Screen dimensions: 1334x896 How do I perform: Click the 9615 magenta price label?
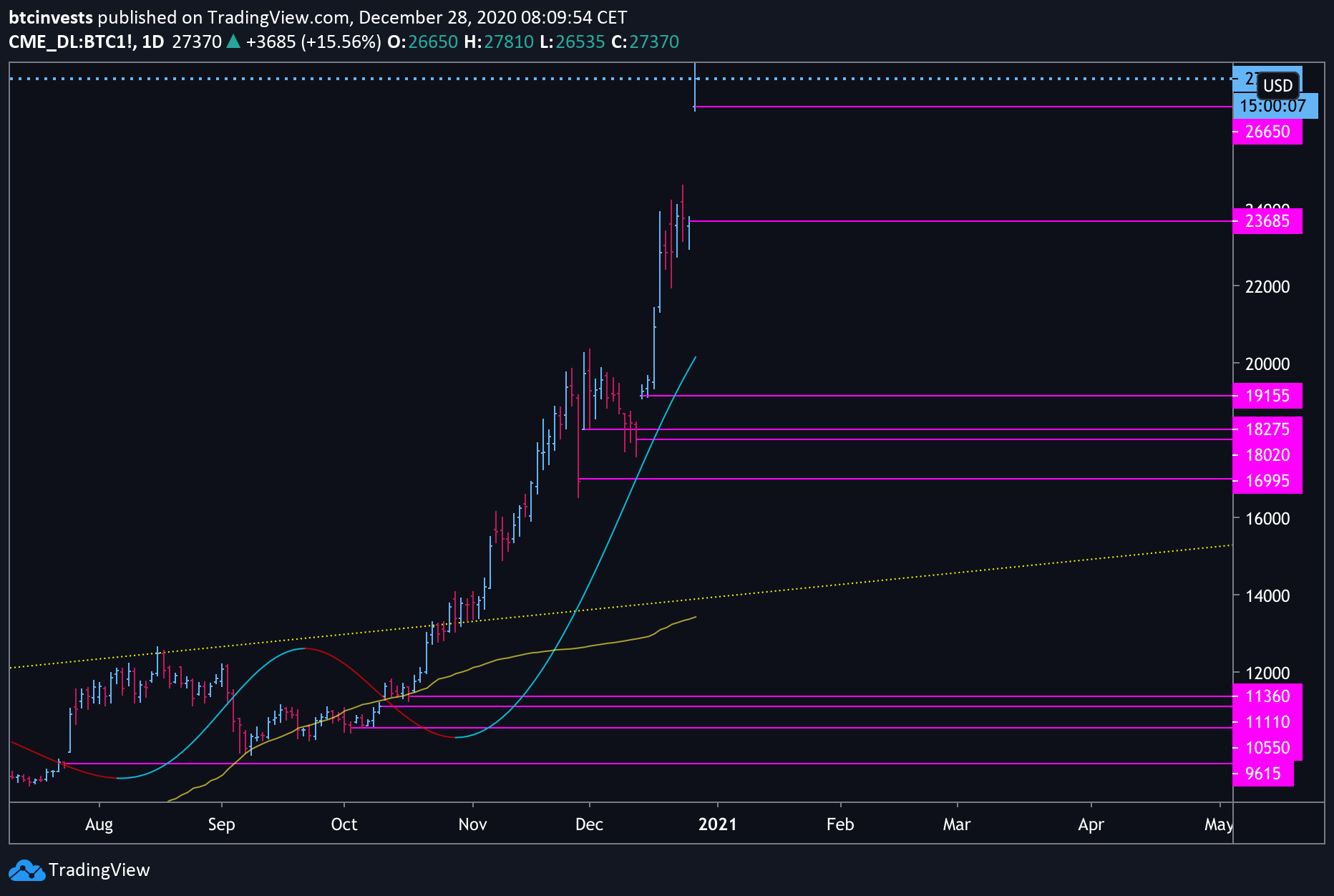1263,774
